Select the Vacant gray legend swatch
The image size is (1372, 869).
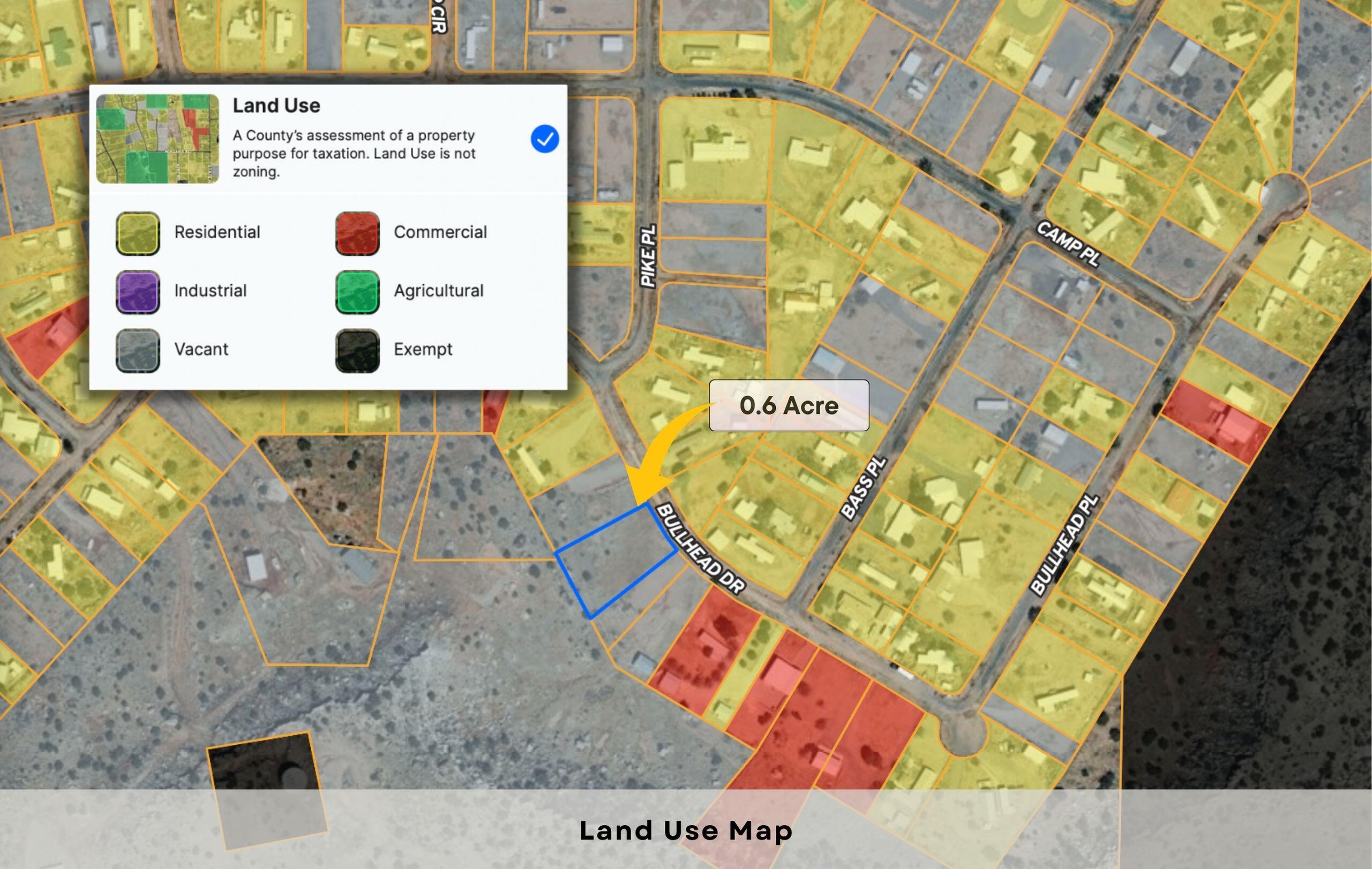tap(138, 350)
